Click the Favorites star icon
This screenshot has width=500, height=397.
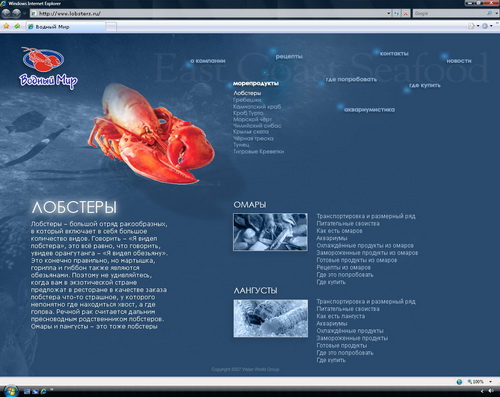coord(6,26)
